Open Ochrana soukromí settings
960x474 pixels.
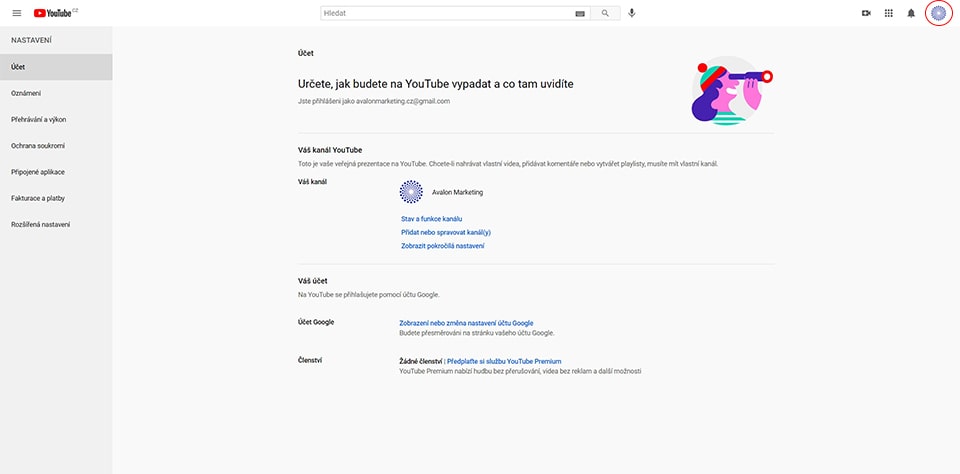[56, 146]
